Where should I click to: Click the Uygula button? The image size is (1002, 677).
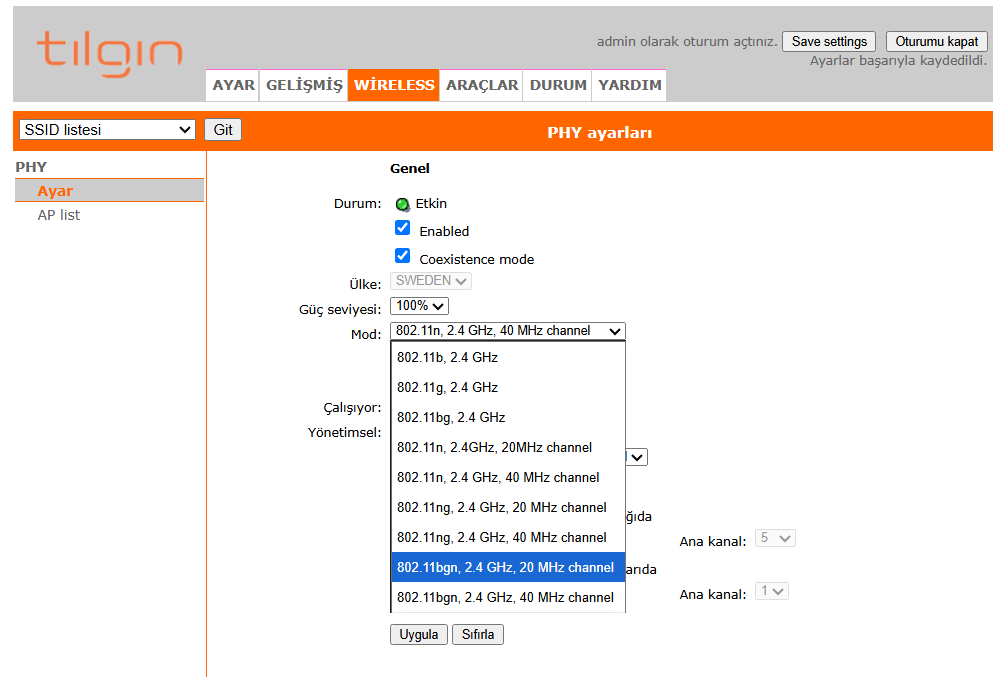419,635
